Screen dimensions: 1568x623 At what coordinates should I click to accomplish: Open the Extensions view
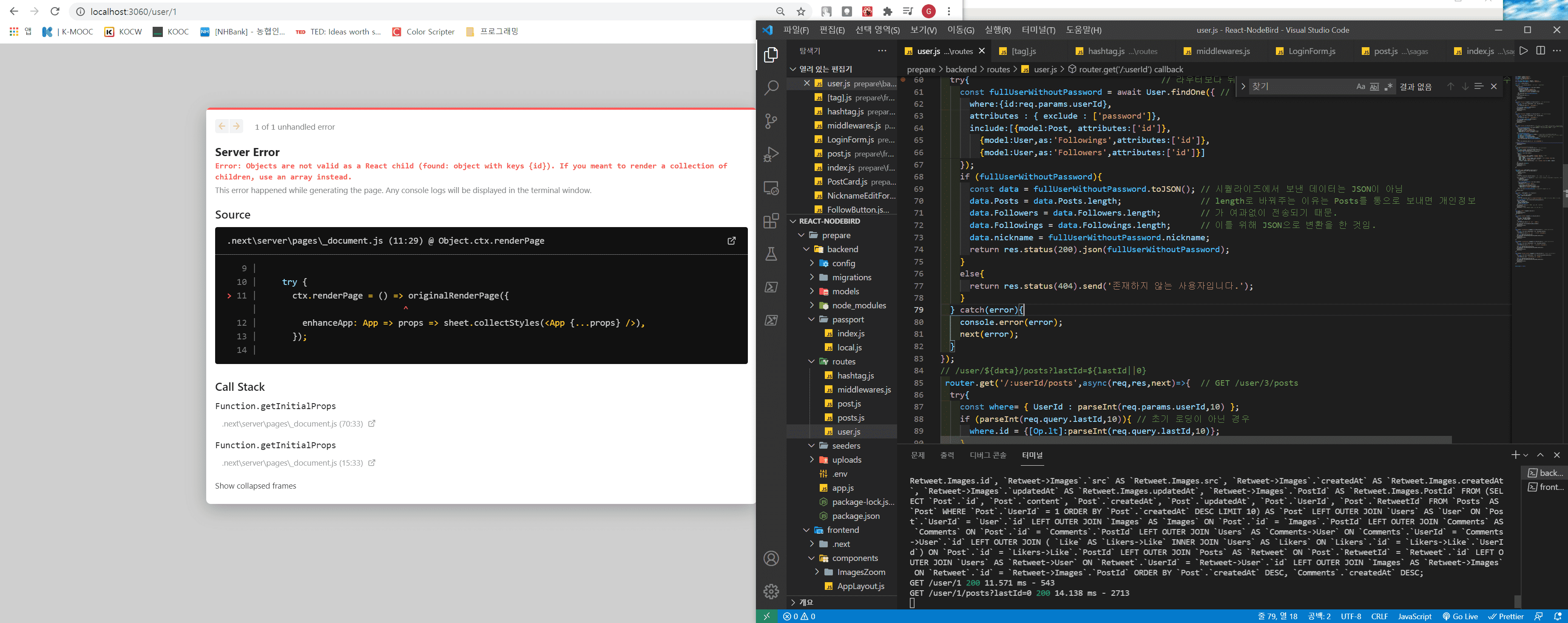point(771,220)
